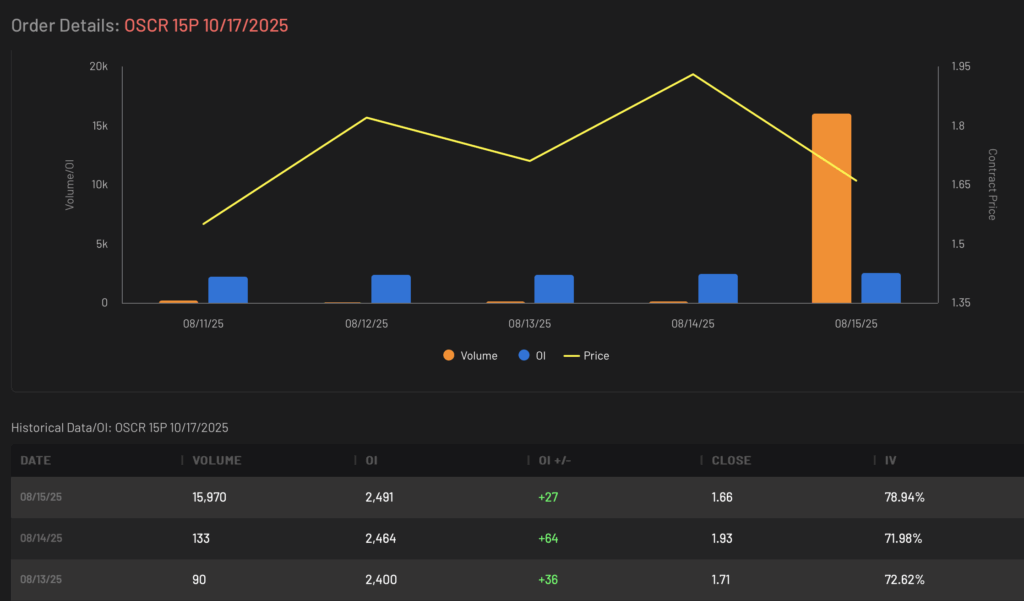Image resolution: width=1024 pixels, height=601 pixels.
Task: Click the 1.95 right axis label
Action: click(961, 67)
